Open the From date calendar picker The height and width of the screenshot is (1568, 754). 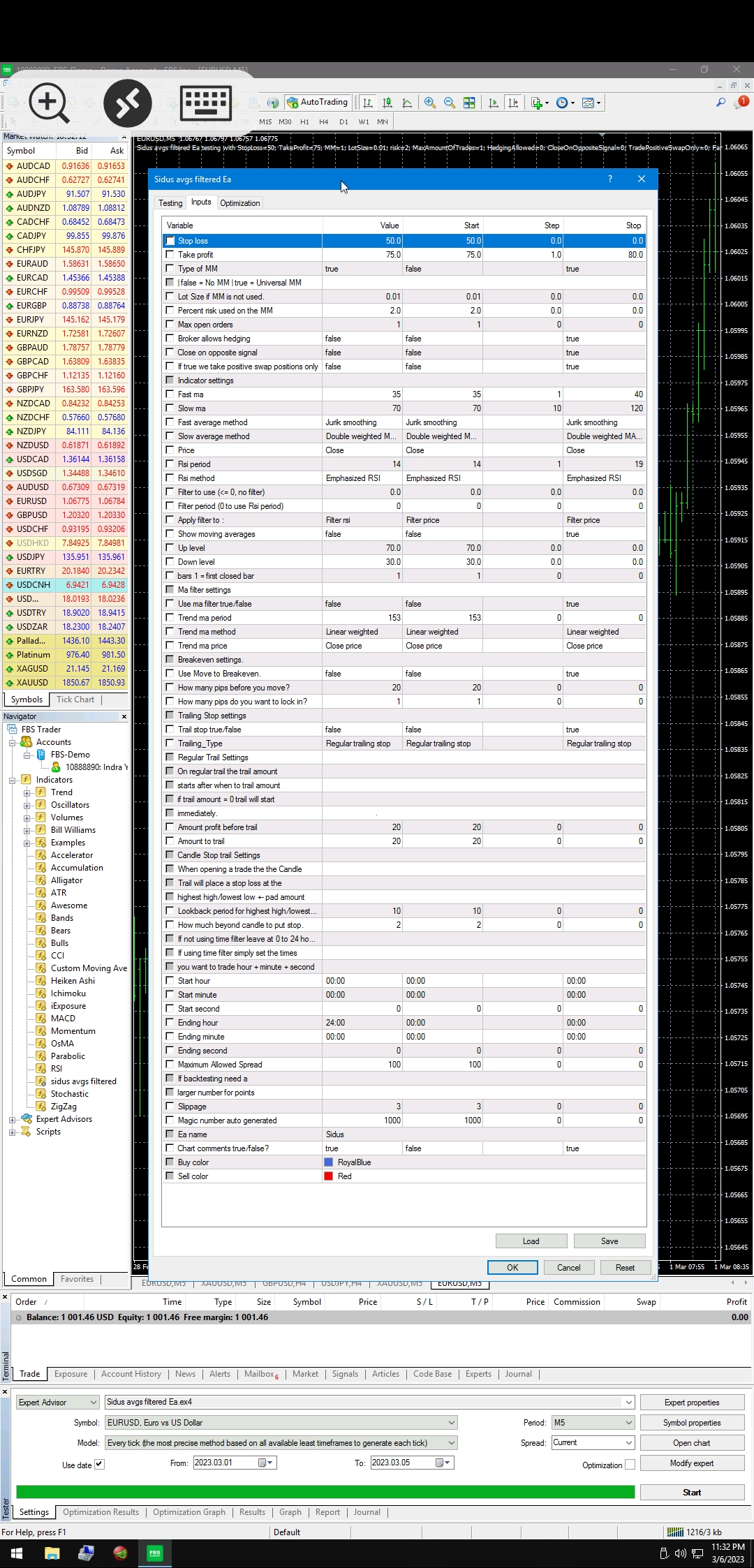266,1463
